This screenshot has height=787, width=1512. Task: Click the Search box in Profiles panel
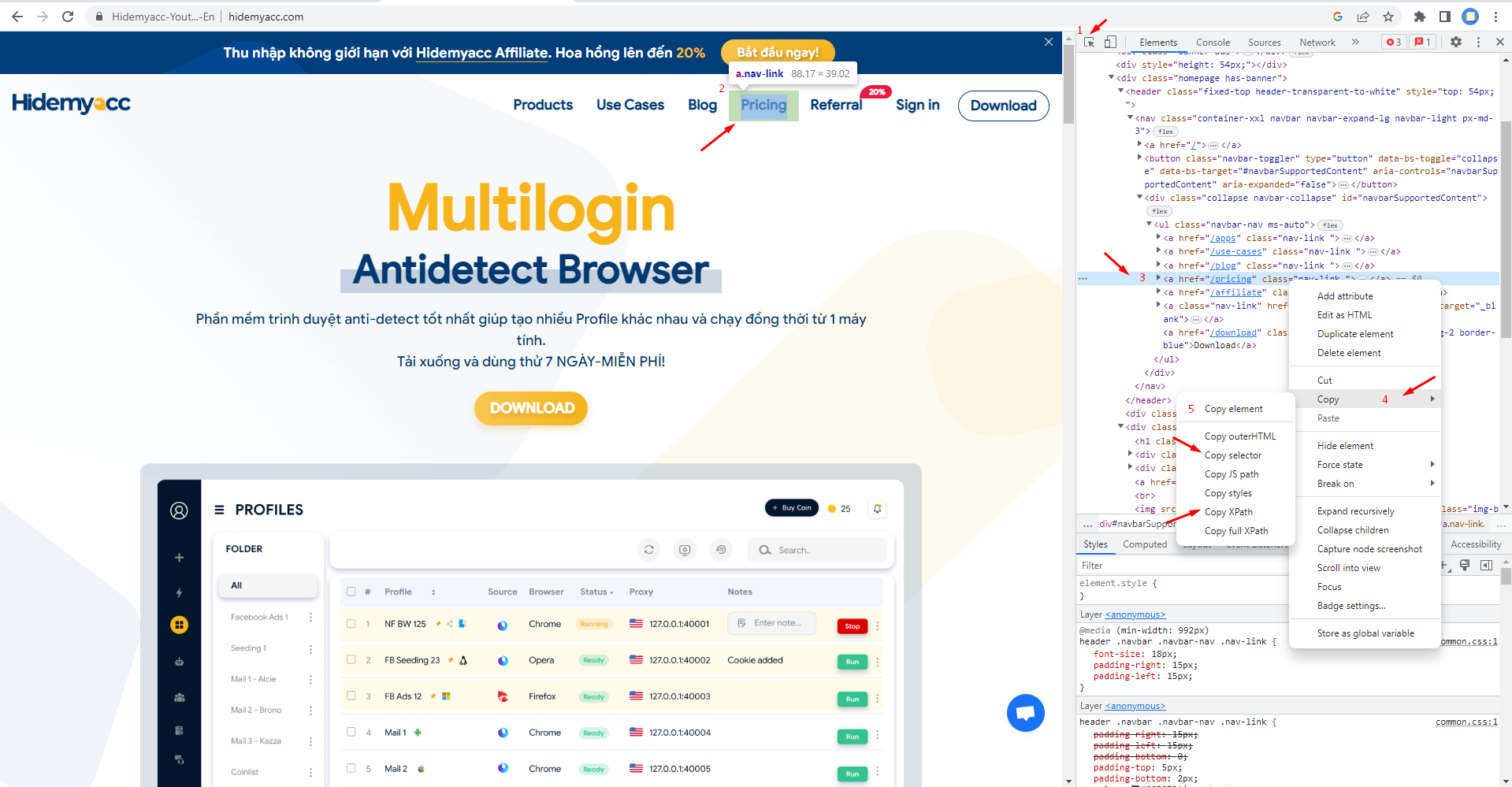(817, 550)
